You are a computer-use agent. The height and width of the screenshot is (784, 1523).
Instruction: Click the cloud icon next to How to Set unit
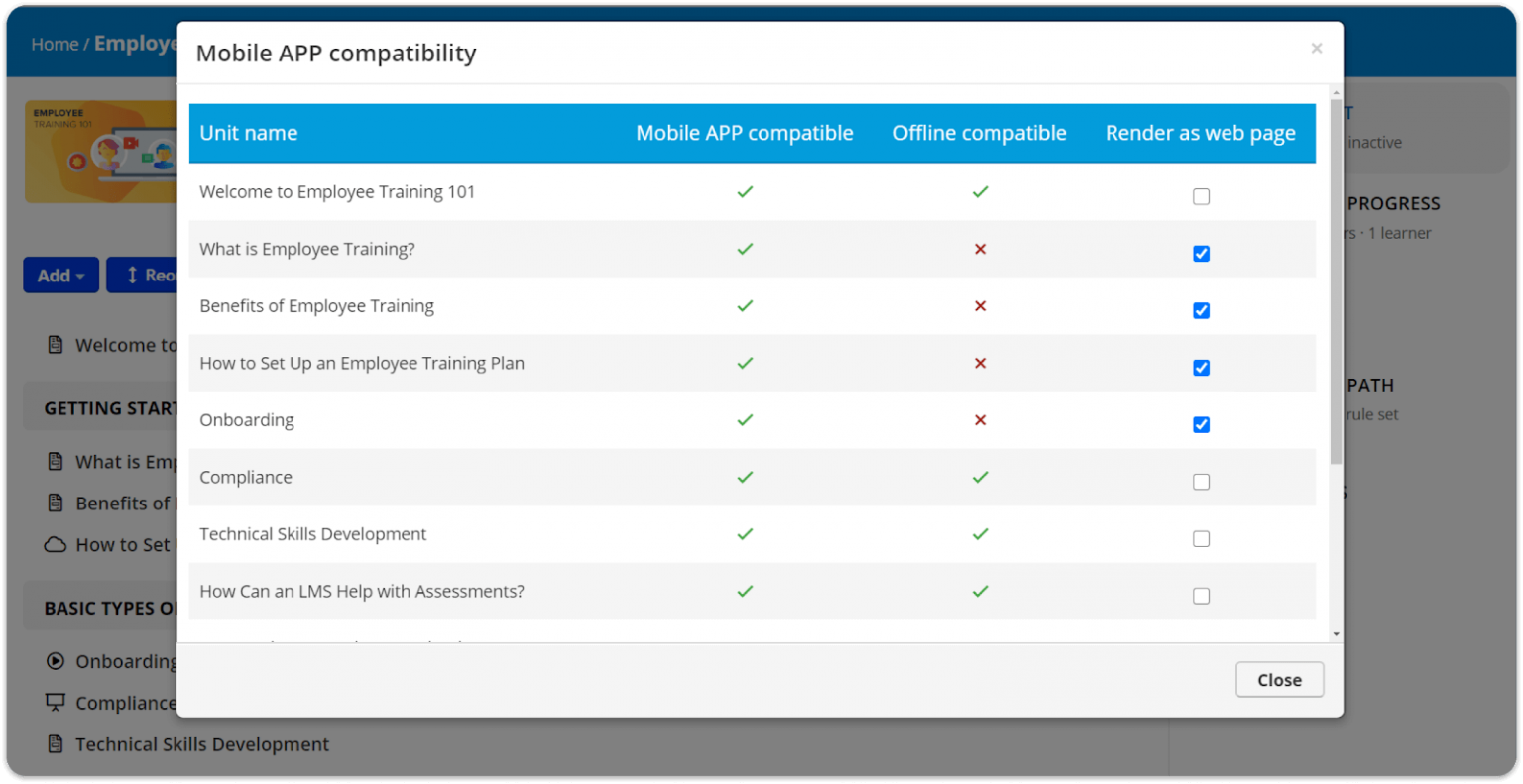[x=55, y=544]
